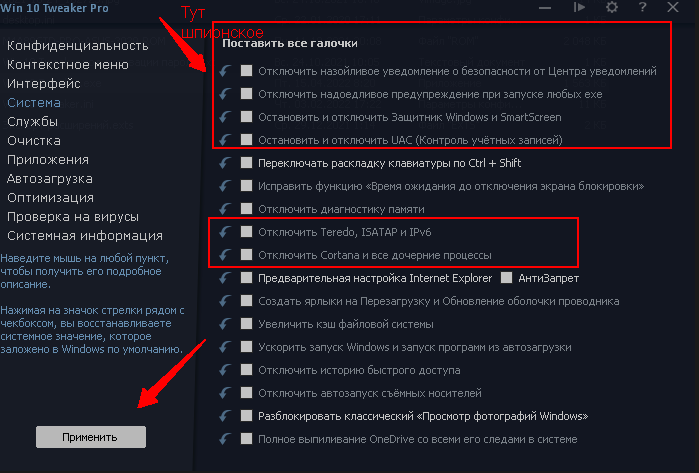The image size is (699, 473).
Task: Tick the disable UAC checkbox
Action: (x=247, y=140)
